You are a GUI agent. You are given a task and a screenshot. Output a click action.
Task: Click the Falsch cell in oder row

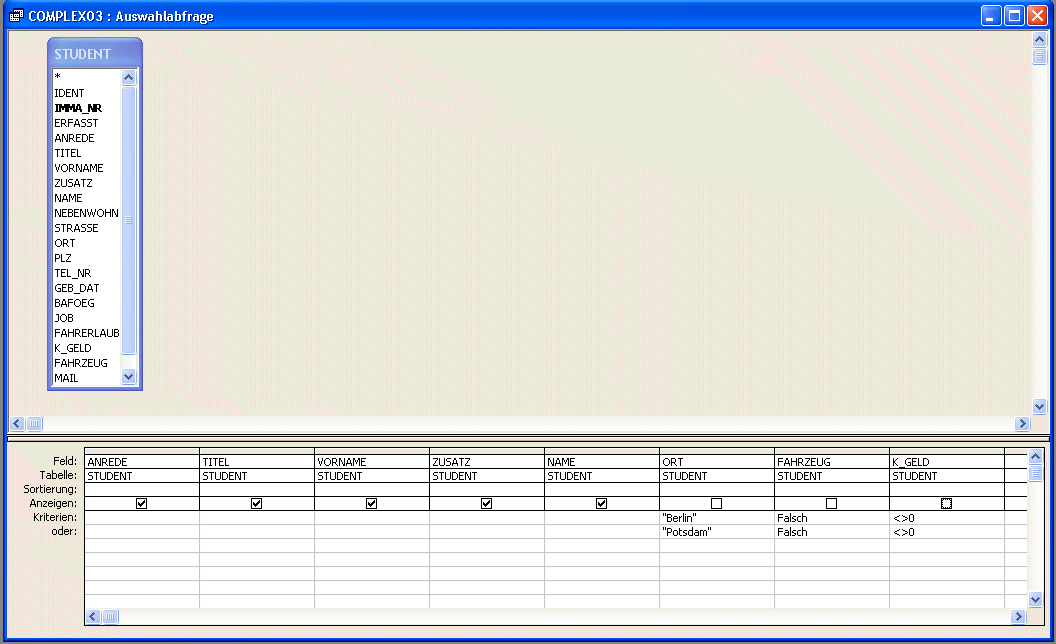coord(832,532)
